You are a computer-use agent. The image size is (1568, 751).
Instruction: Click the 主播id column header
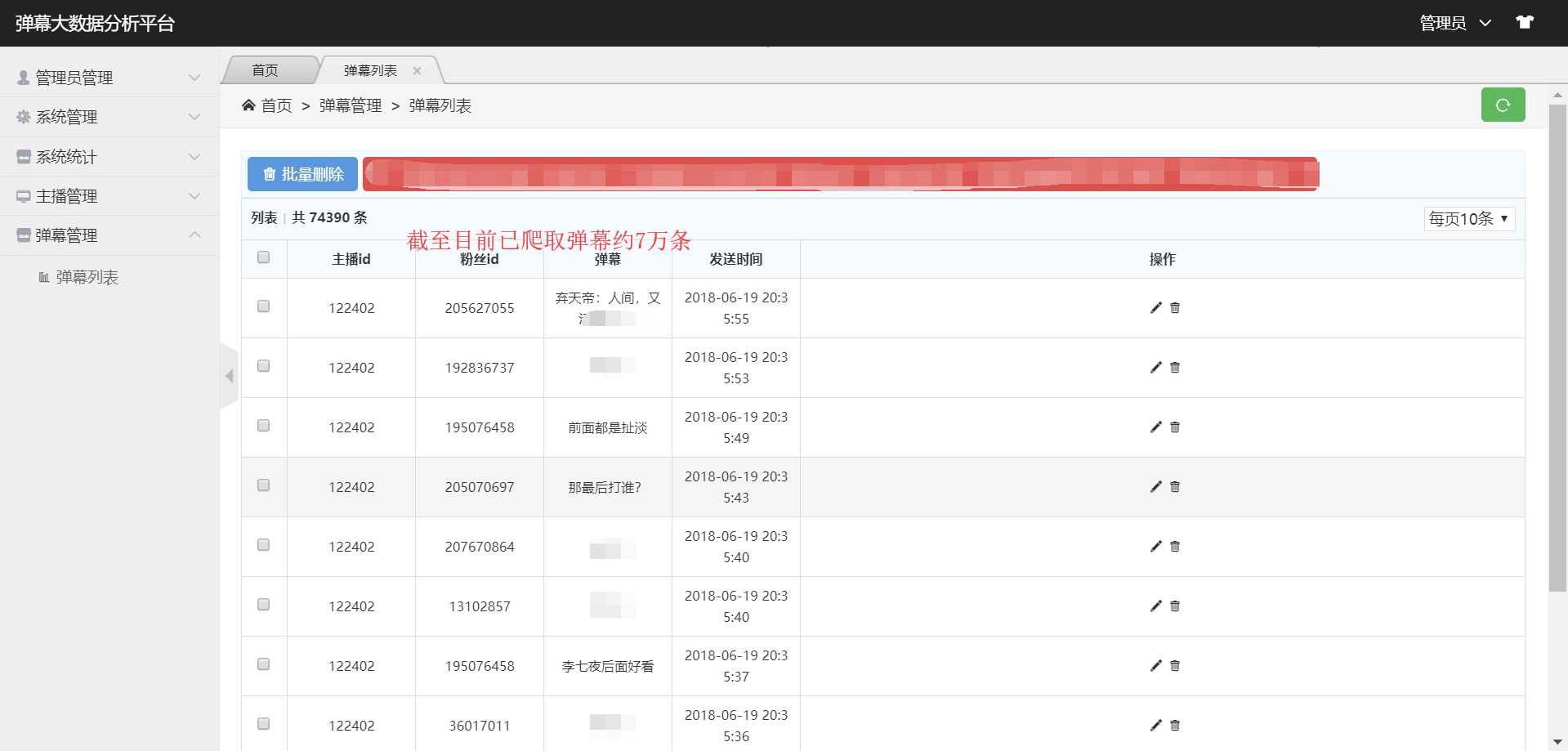pos(351,259)
